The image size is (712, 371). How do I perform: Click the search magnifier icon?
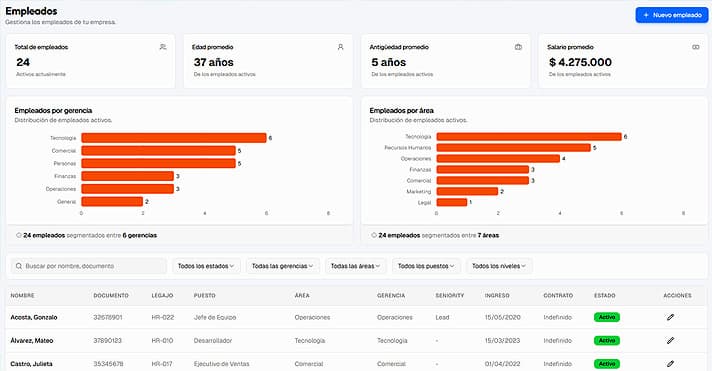coord(19,266)
